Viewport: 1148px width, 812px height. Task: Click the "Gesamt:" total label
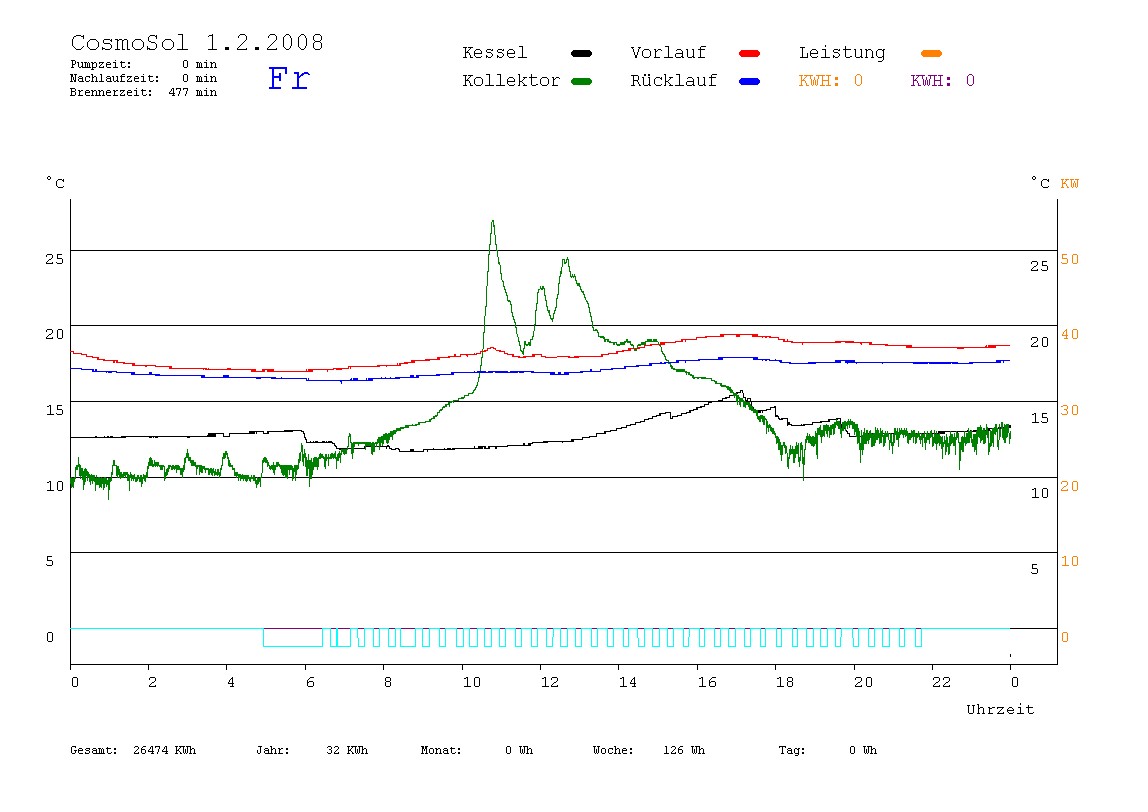coord(94,750)
